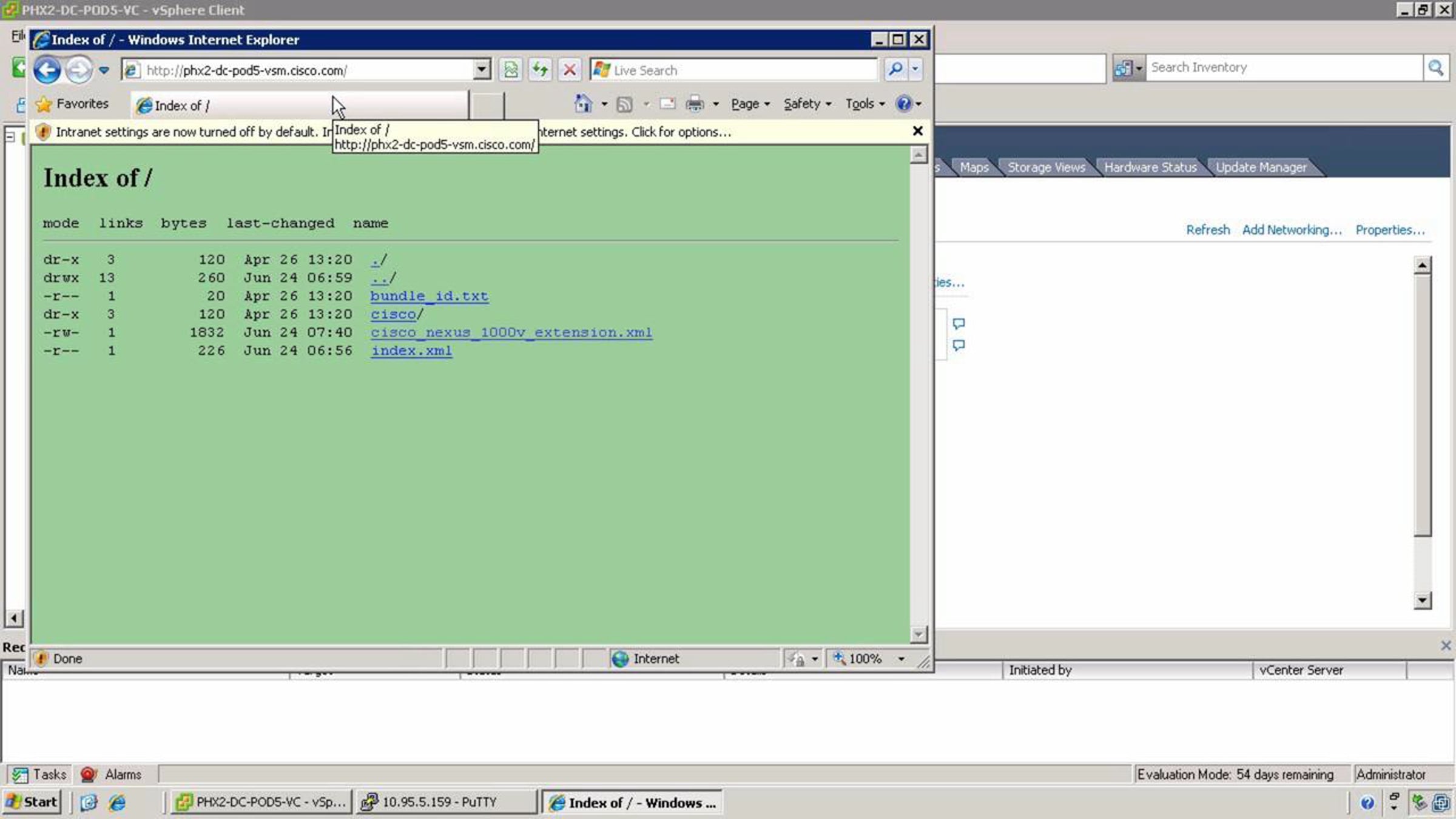Open the Tools menu in IE
1456x819 pixels.
point(865,104)
